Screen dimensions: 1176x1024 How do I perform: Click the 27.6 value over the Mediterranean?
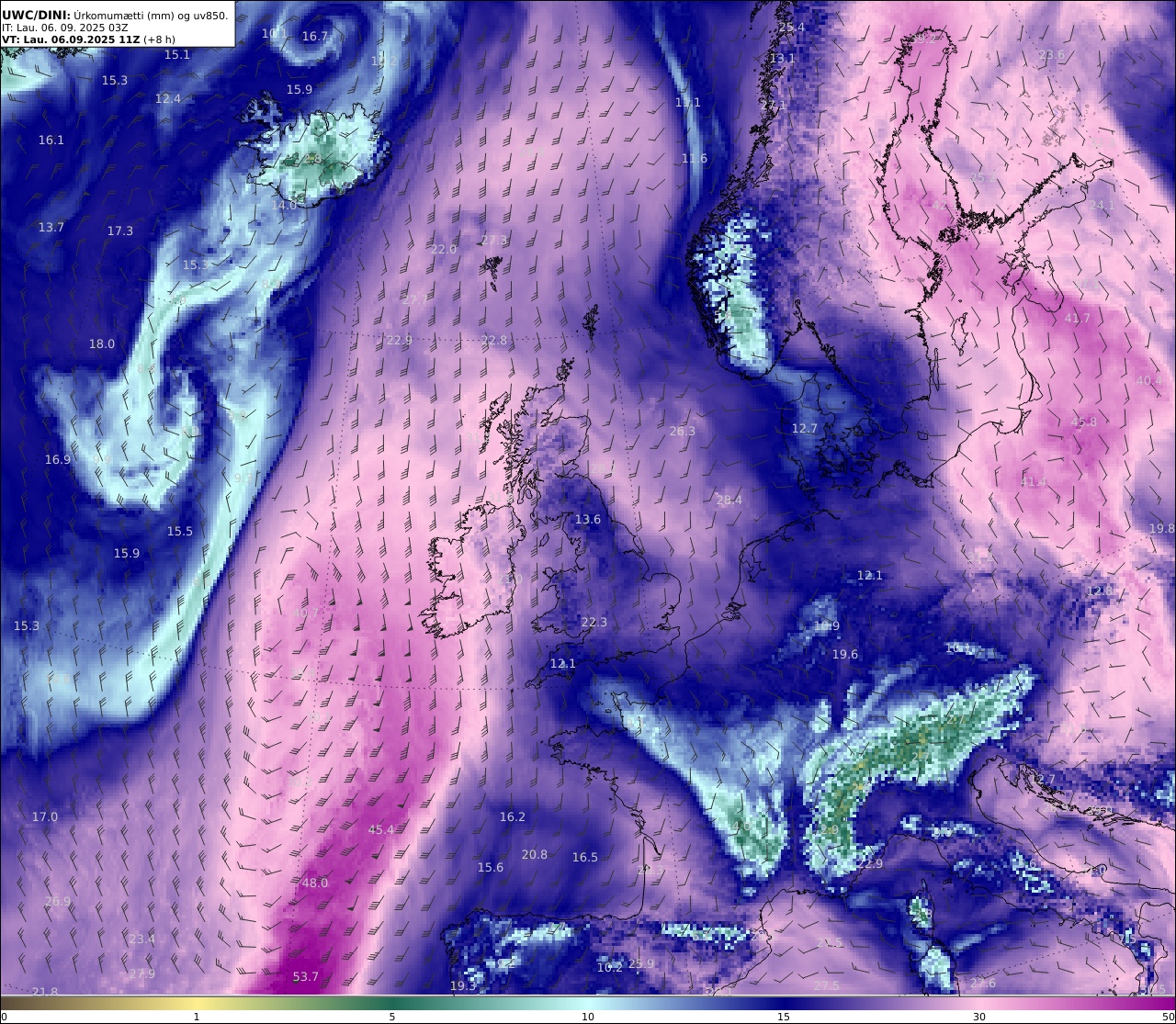pyautogui.click(x=983, y=983)
